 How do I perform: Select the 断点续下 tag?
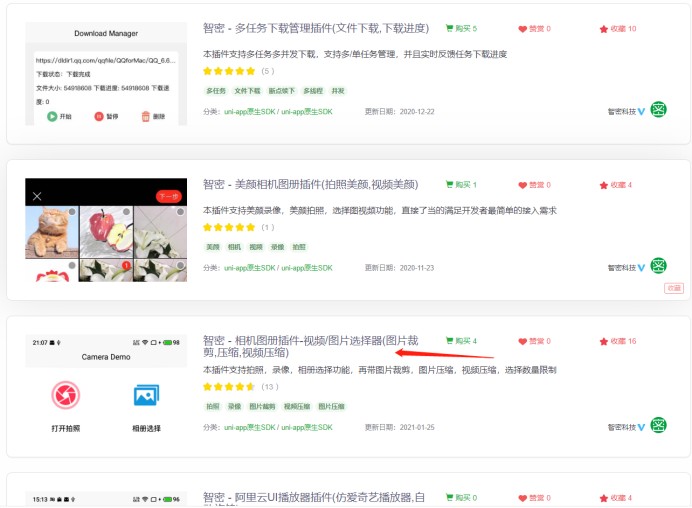pos(282,91)
